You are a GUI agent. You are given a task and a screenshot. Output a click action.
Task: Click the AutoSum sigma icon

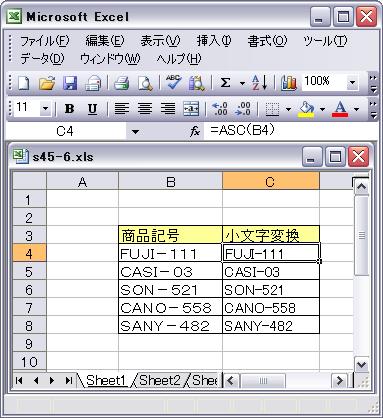pyautogui.click(x=226, y=83)
